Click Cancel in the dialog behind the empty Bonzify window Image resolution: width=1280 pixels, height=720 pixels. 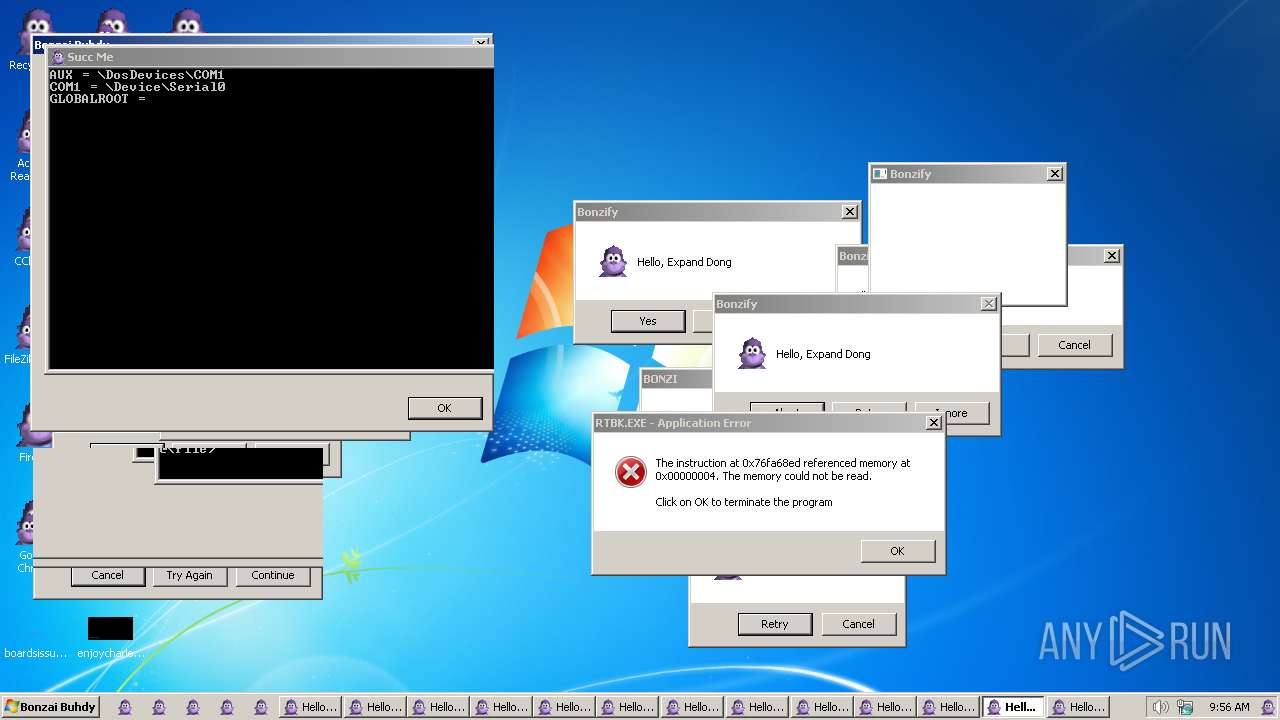[x=1075, y=345]
